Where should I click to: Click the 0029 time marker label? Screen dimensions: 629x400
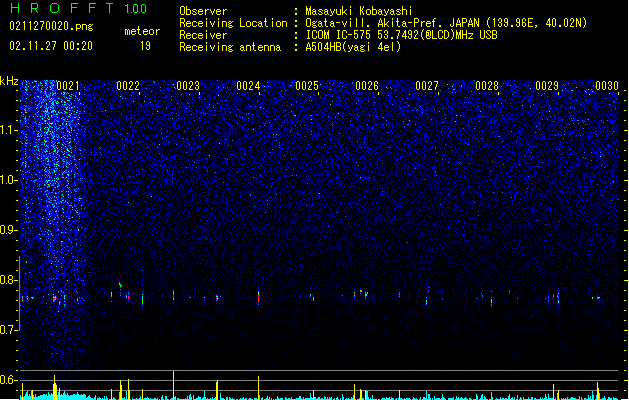(547, 86)
